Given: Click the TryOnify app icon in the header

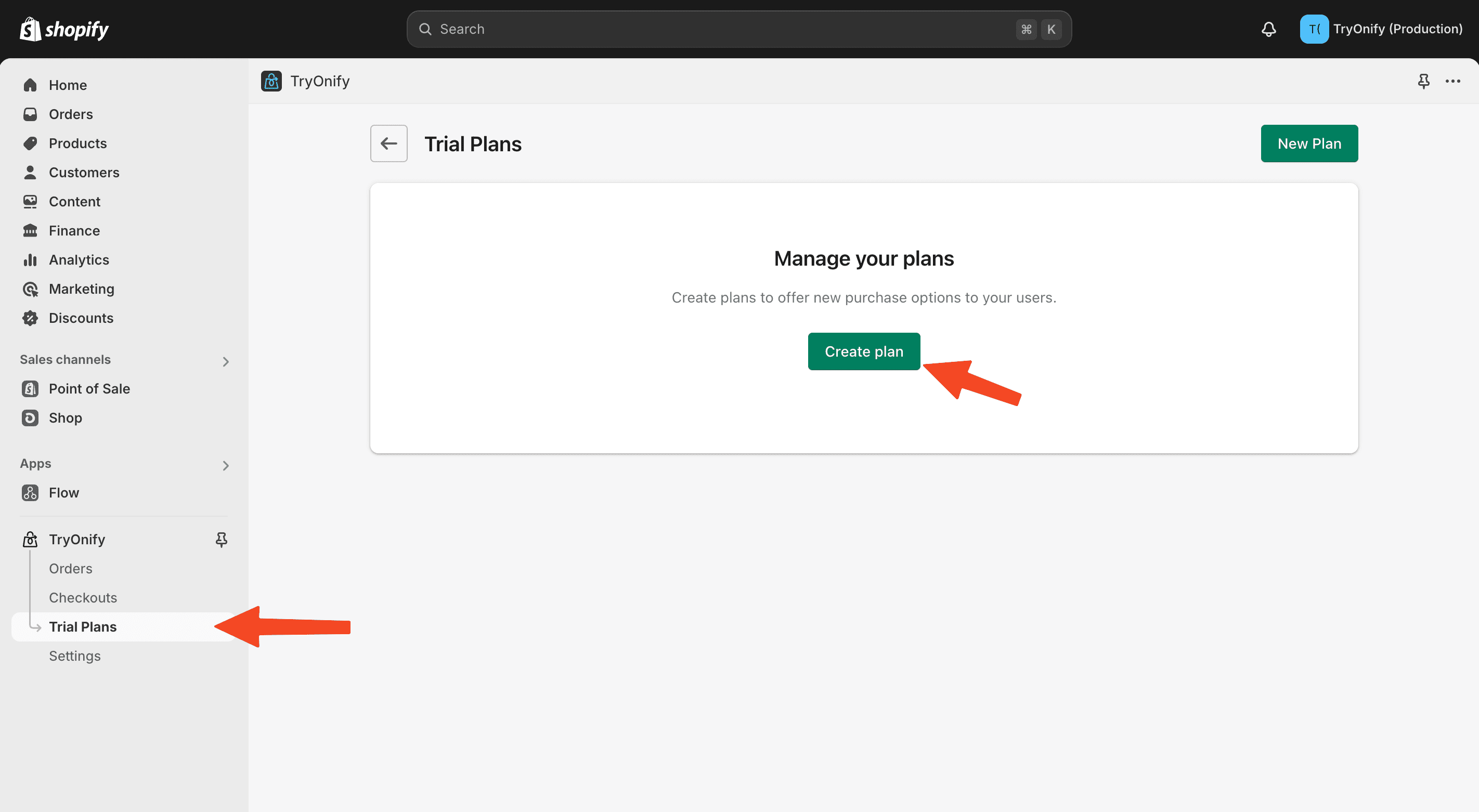Looking at the screenshot, I should coord(271,81).
